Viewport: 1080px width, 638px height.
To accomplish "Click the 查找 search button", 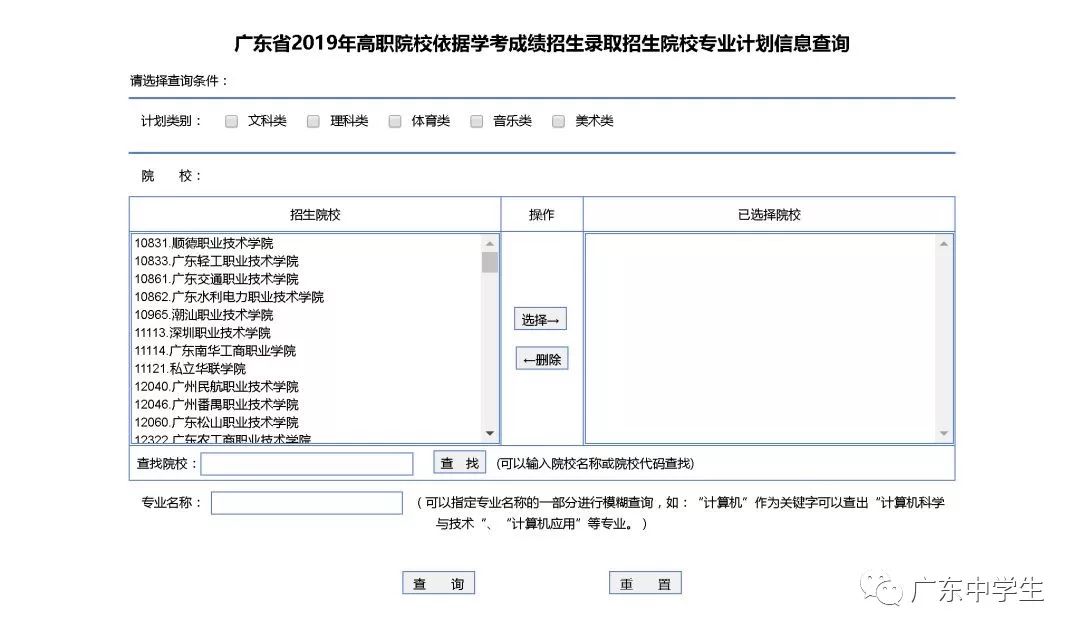I will pos(458,462).
